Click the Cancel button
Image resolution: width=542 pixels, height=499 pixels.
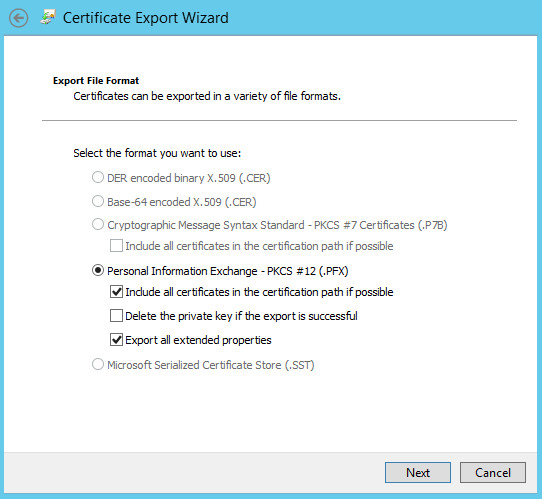[x=493, y=472]
